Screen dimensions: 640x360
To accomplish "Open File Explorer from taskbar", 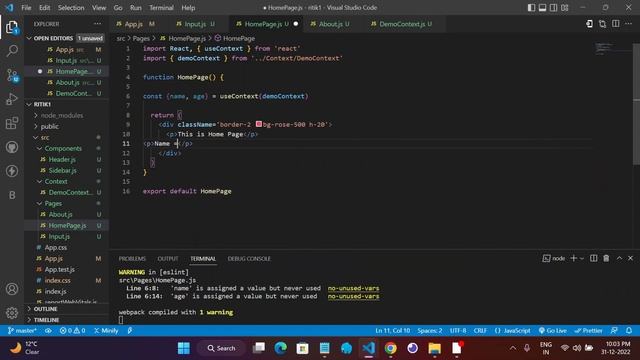I will coord(435,348).
